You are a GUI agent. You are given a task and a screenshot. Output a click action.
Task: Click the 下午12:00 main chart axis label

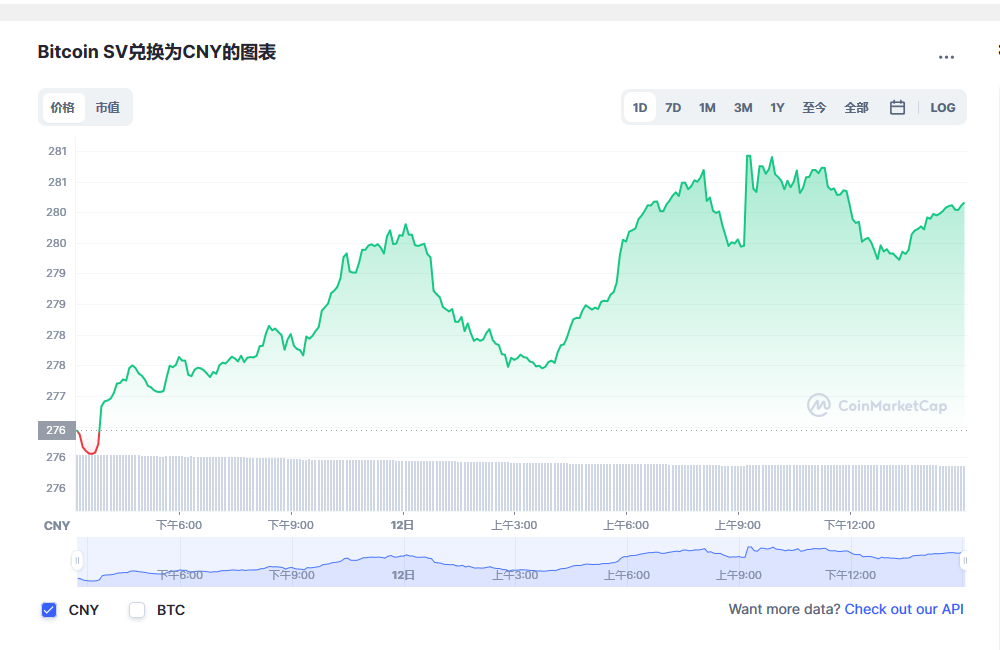(849, 525)
